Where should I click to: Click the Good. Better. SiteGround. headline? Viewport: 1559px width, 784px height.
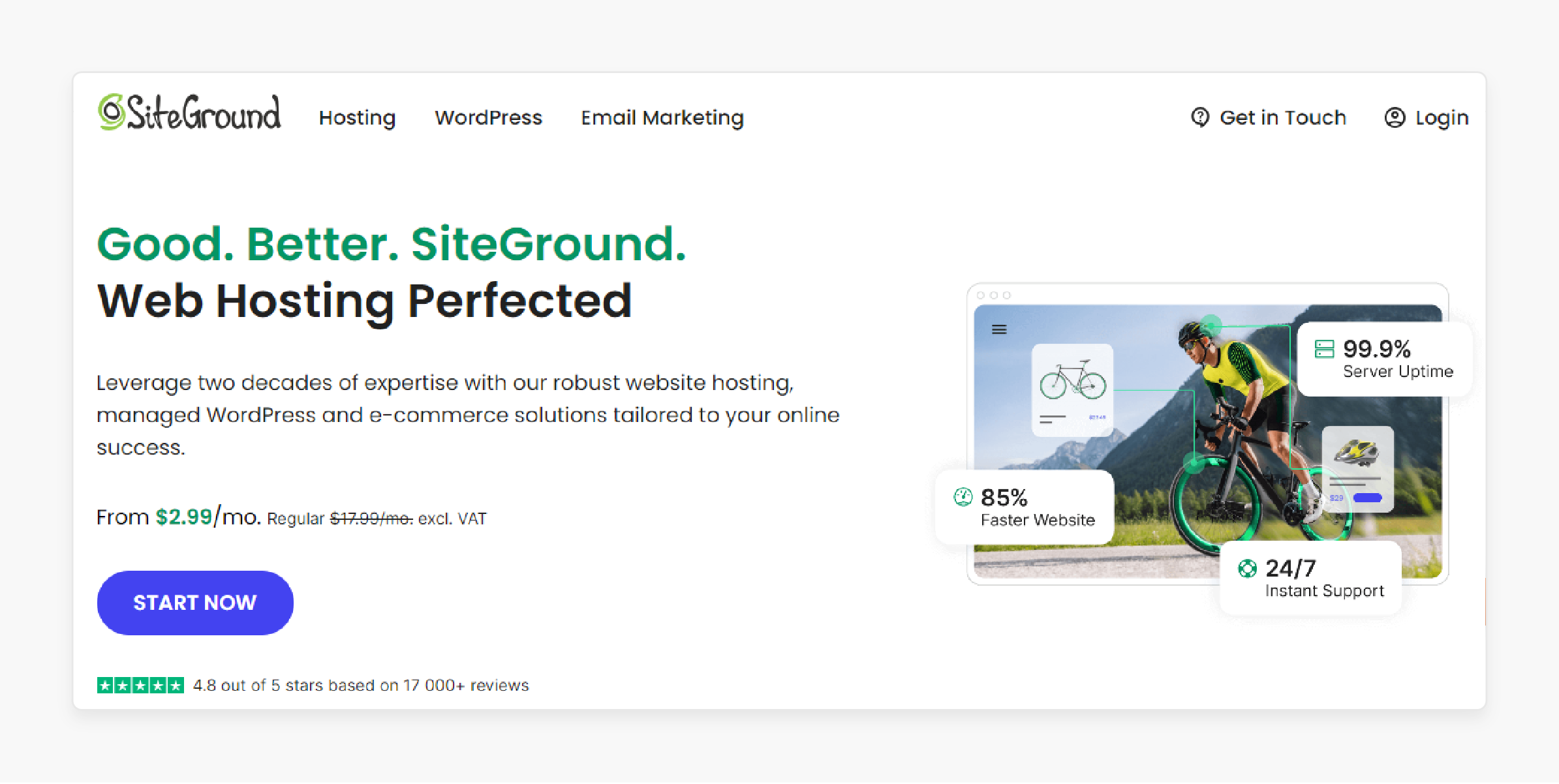(x=392, y=245)
